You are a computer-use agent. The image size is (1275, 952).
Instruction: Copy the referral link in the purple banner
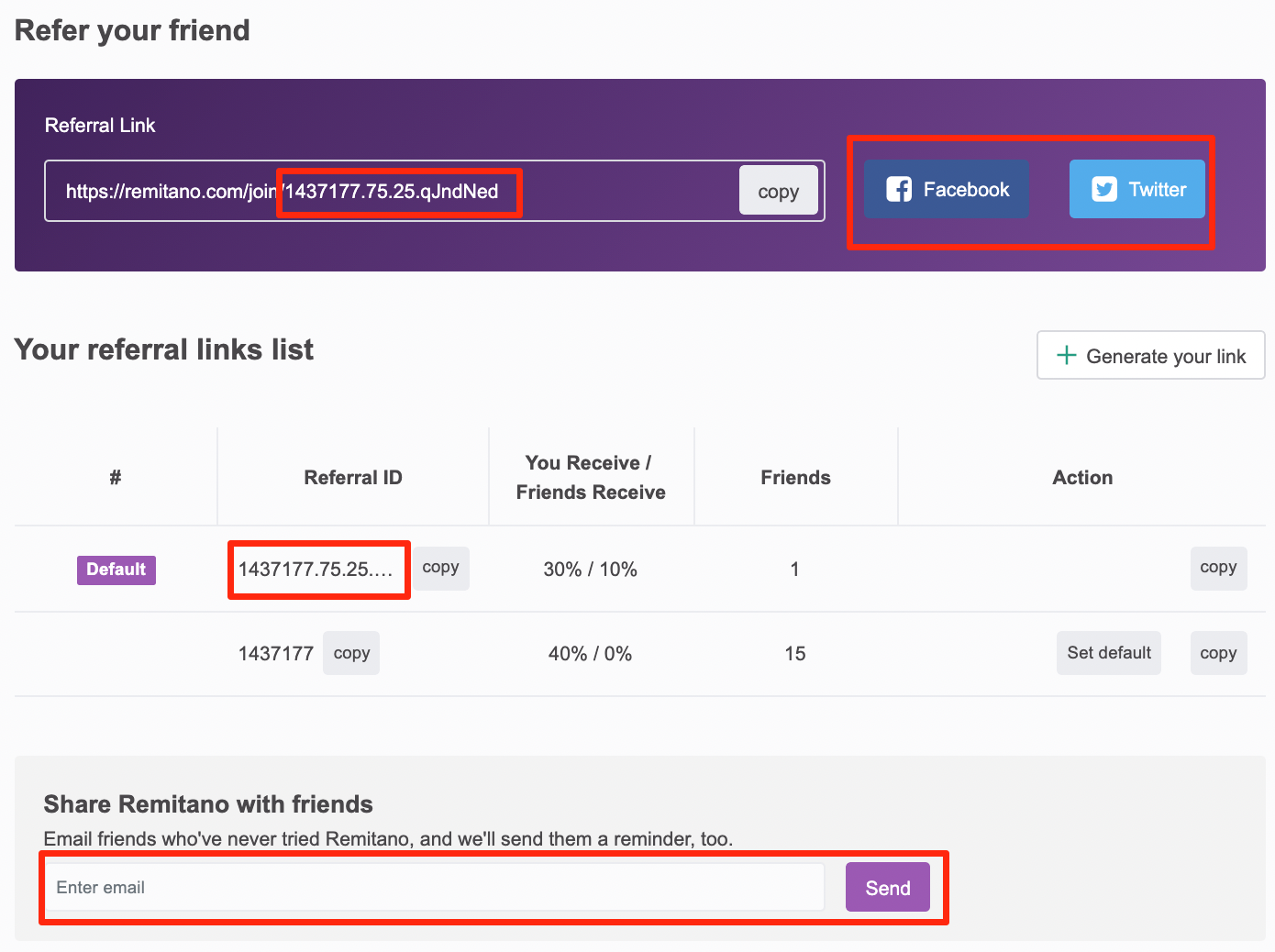(779, 191)
